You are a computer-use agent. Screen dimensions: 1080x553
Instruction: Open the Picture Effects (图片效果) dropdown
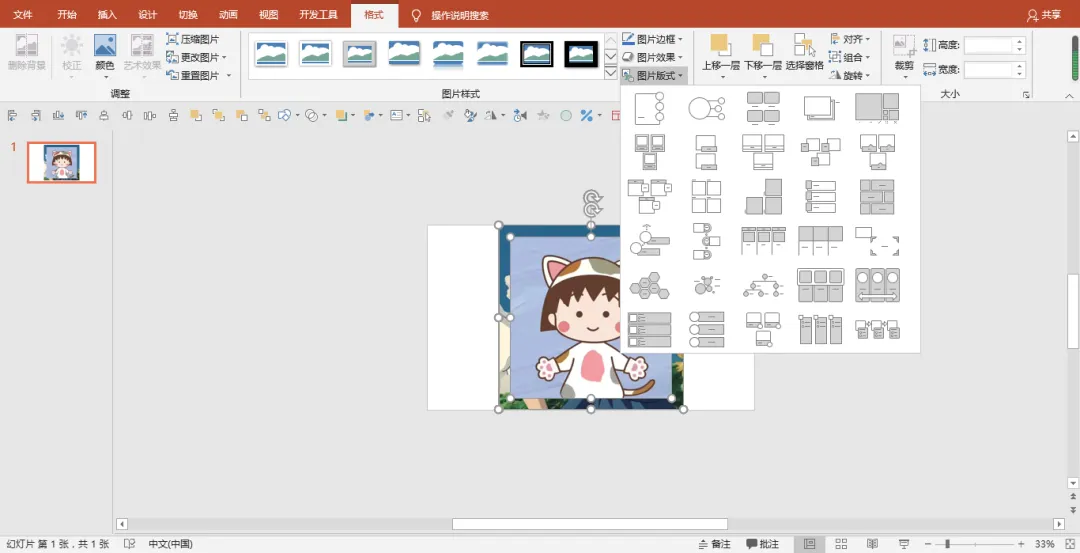coord(653,57)
